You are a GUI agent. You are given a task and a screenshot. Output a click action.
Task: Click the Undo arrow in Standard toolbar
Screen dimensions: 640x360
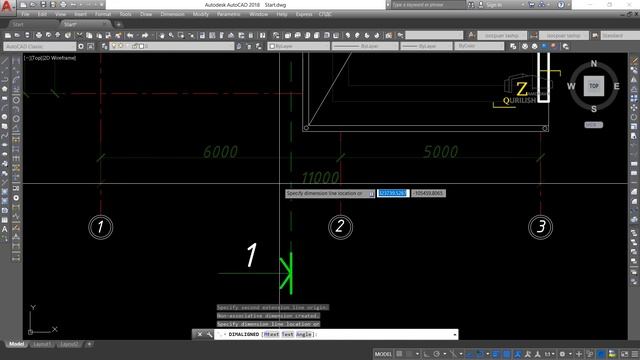[x=130, y=36]
